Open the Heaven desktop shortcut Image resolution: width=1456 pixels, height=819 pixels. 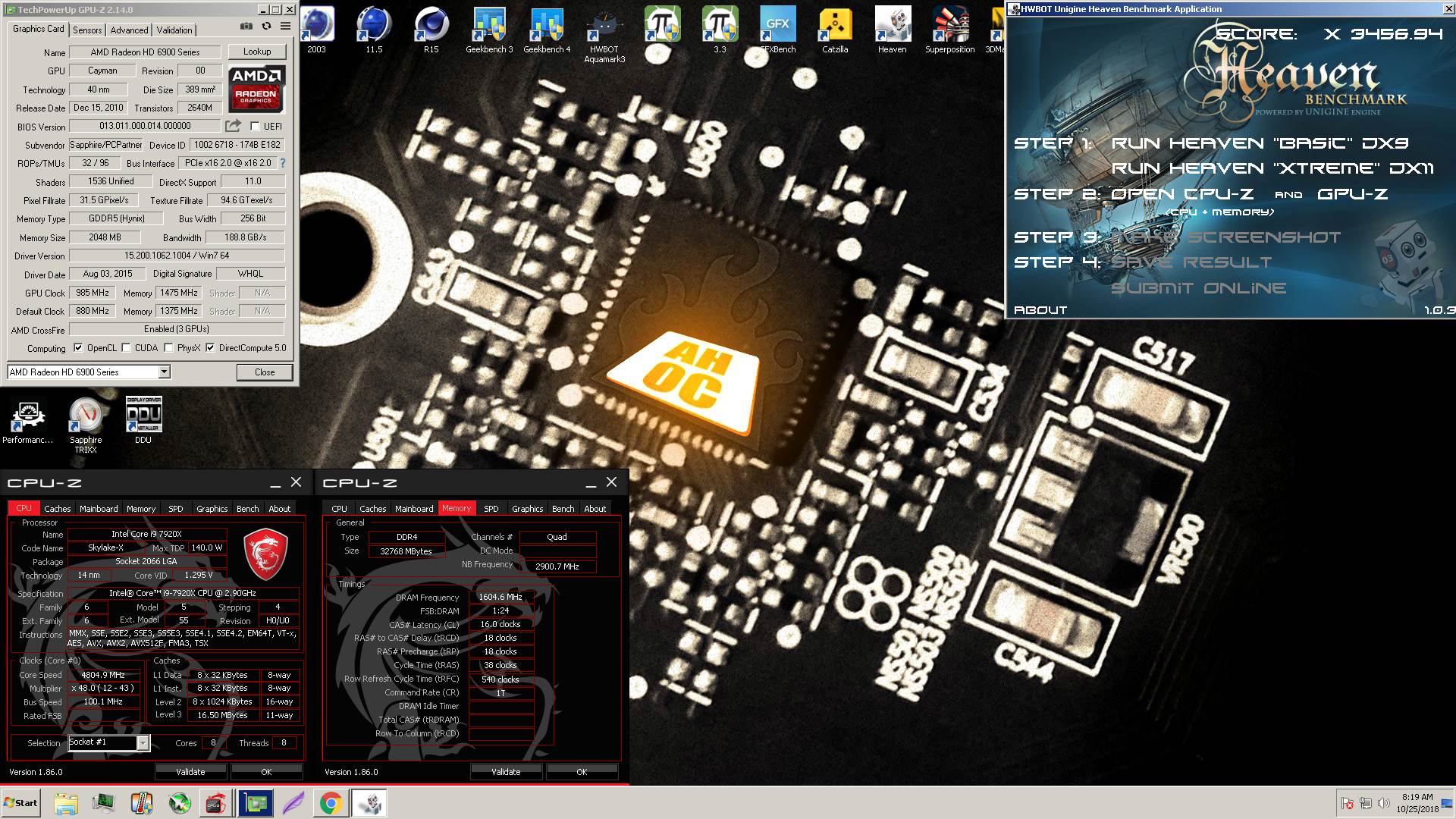(x=893, y=30)
